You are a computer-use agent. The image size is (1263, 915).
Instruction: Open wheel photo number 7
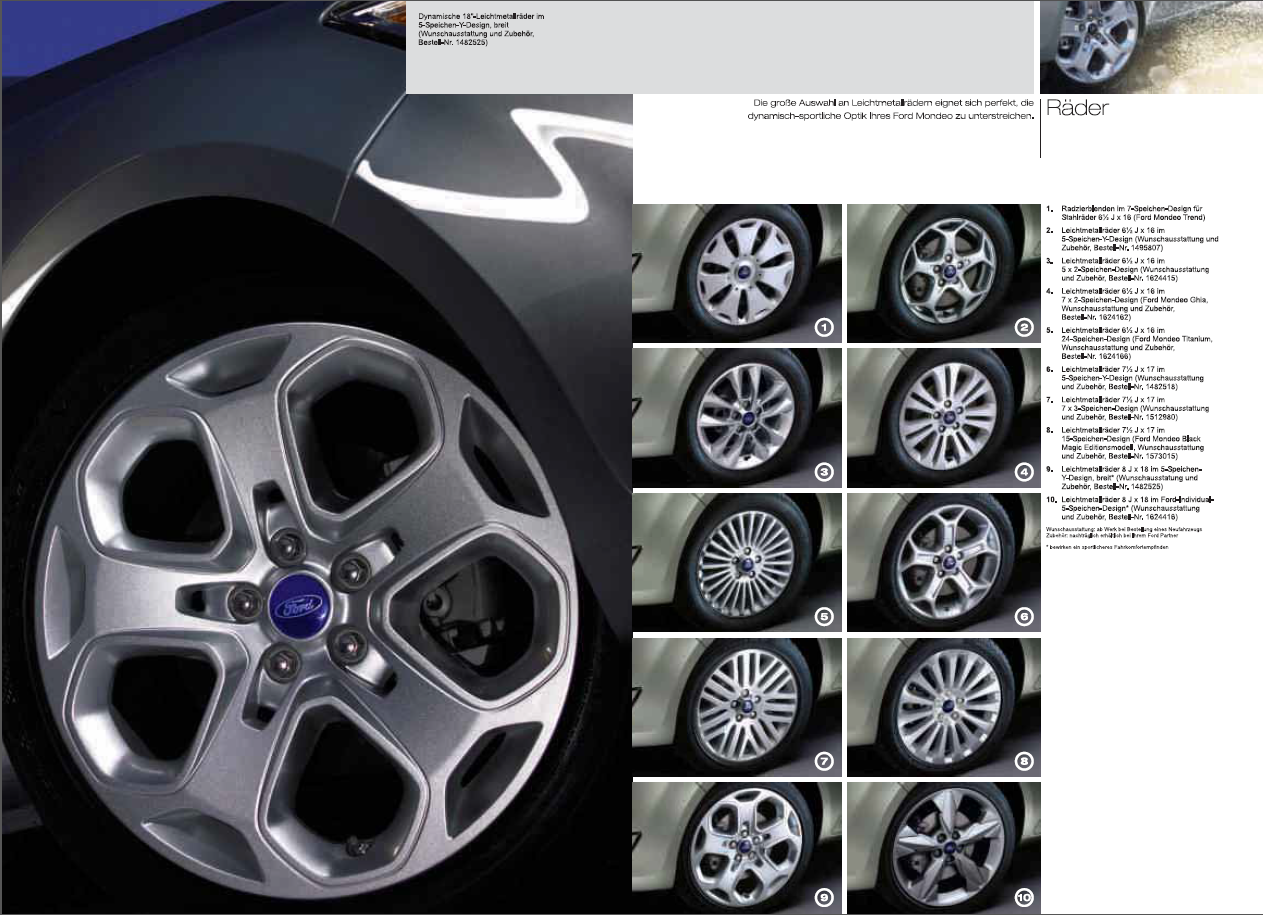[737, 706]
